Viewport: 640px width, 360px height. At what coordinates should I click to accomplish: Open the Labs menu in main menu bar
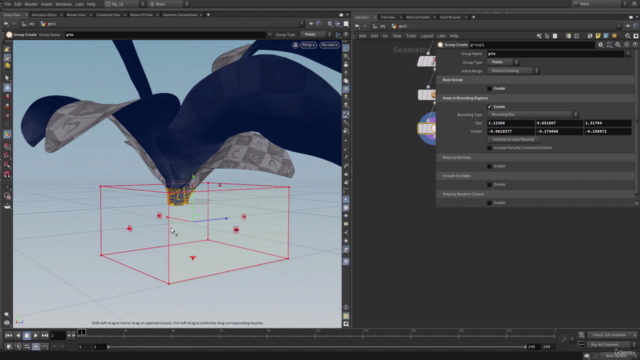79,4
